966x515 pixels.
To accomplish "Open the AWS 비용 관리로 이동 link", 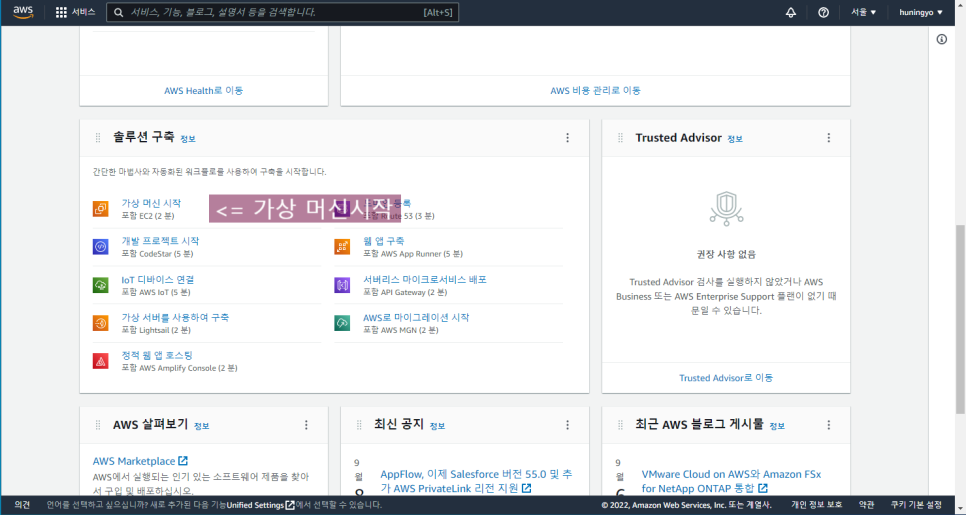I will tap(595, 91).
